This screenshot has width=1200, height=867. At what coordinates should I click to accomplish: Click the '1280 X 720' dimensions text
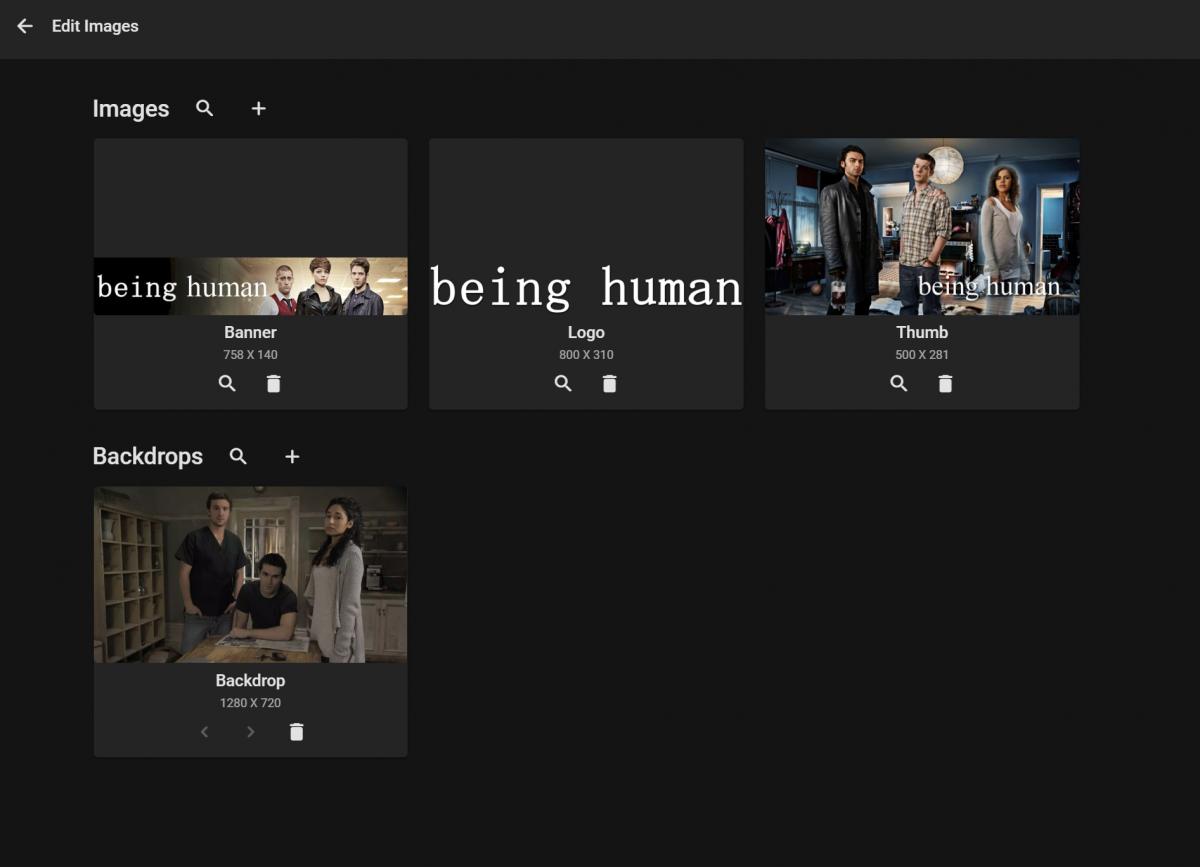250,703
